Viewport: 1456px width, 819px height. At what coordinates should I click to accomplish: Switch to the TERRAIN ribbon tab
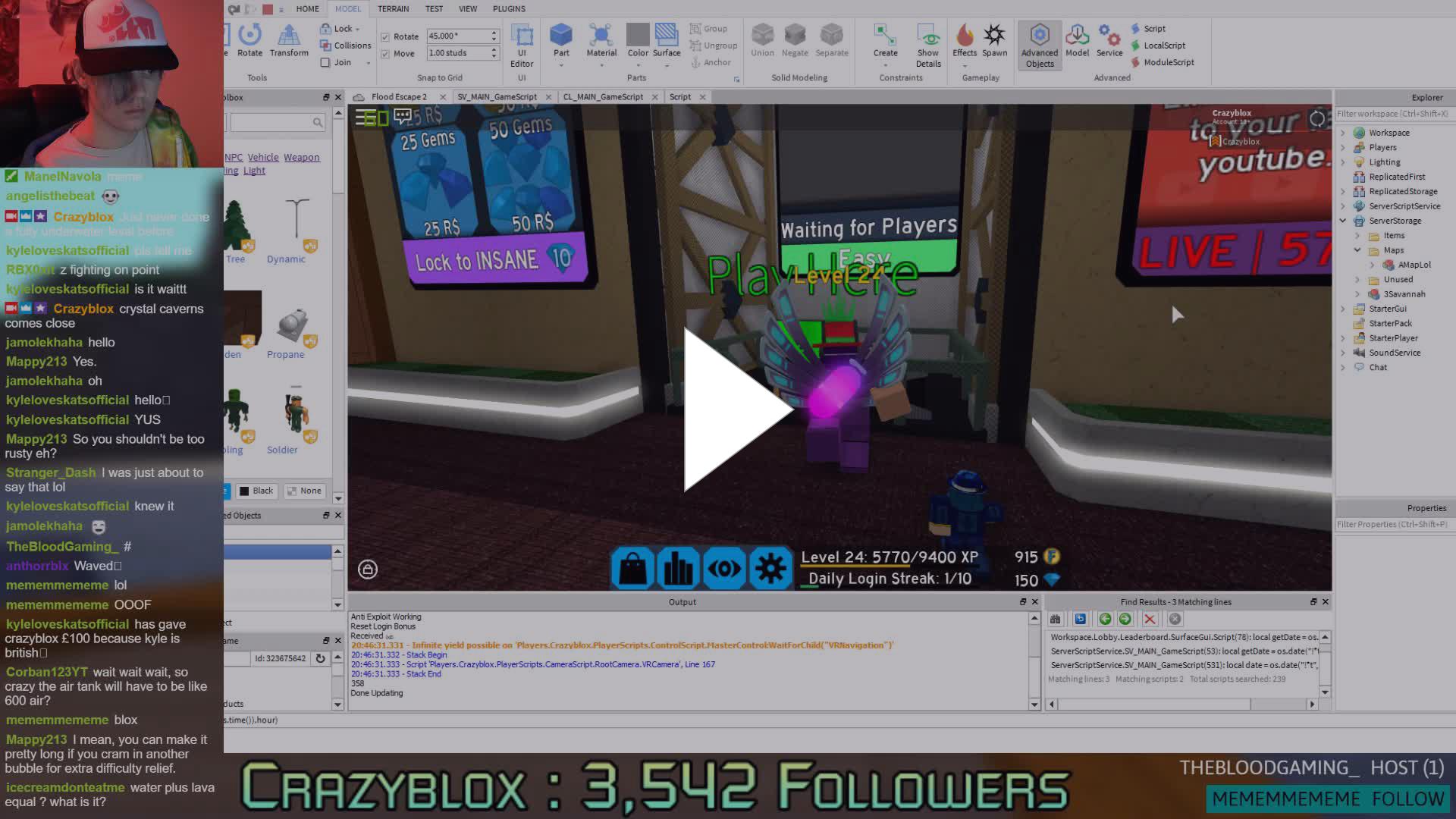[x=394, y=8]
